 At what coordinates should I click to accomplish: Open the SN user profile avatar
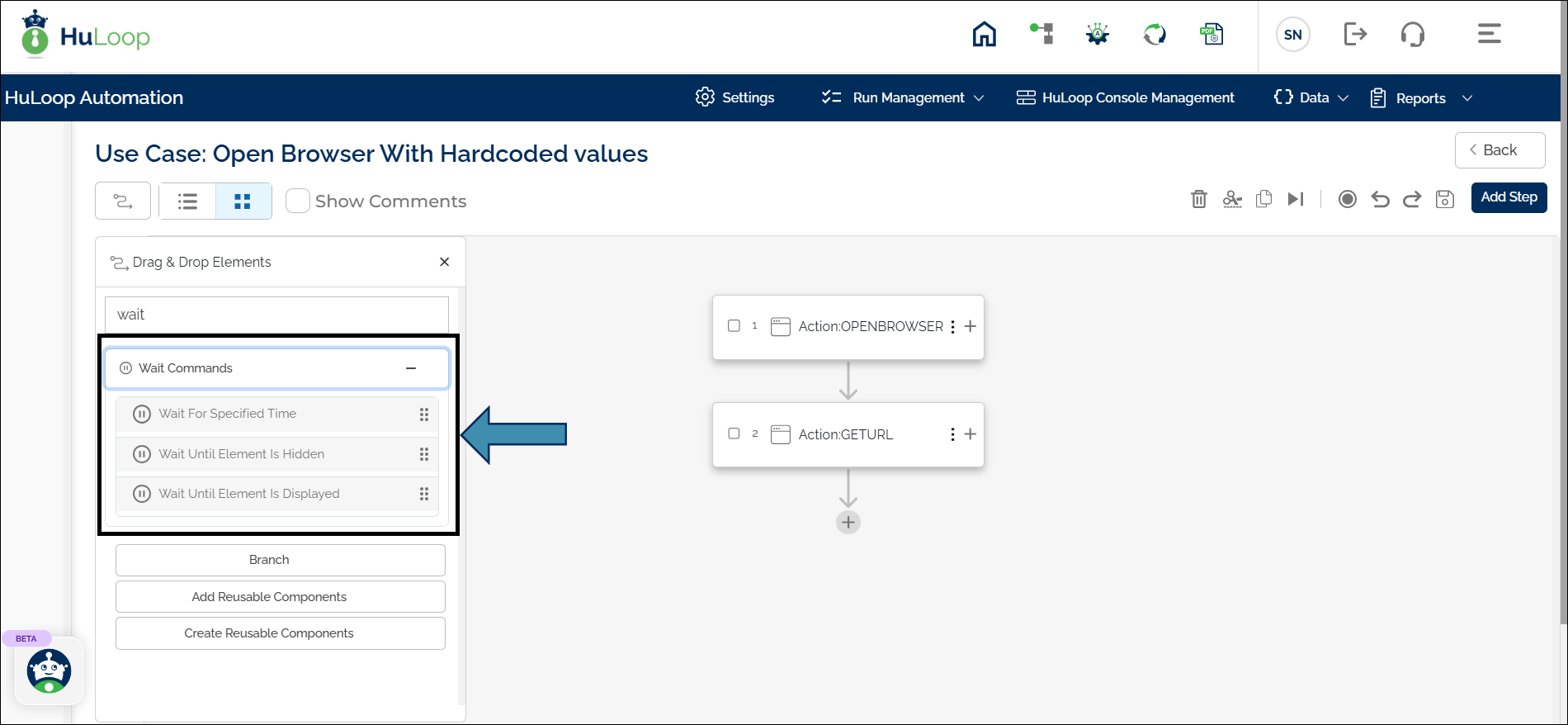(1293, 35)
